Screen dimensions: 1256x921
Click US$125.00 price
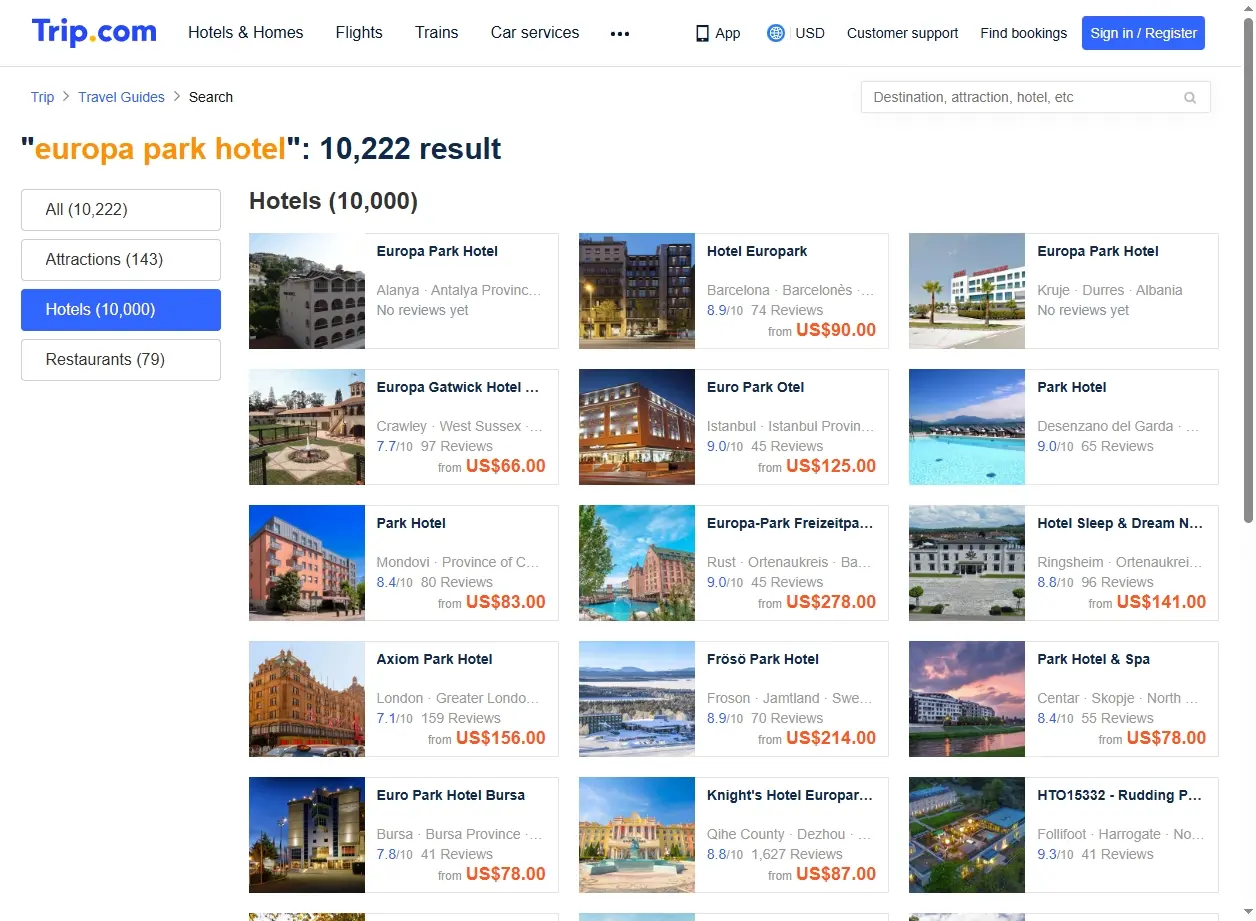tap(831, 466)
